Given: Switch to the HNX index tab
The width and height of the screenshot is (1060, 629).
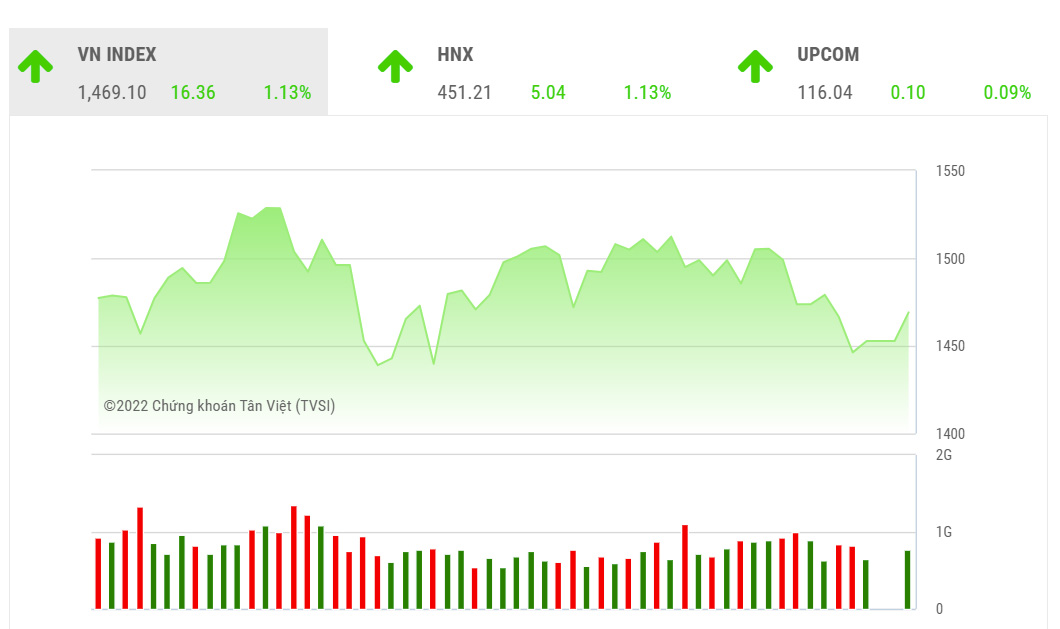Looking at the screenshot, I should tap(455, 55).
